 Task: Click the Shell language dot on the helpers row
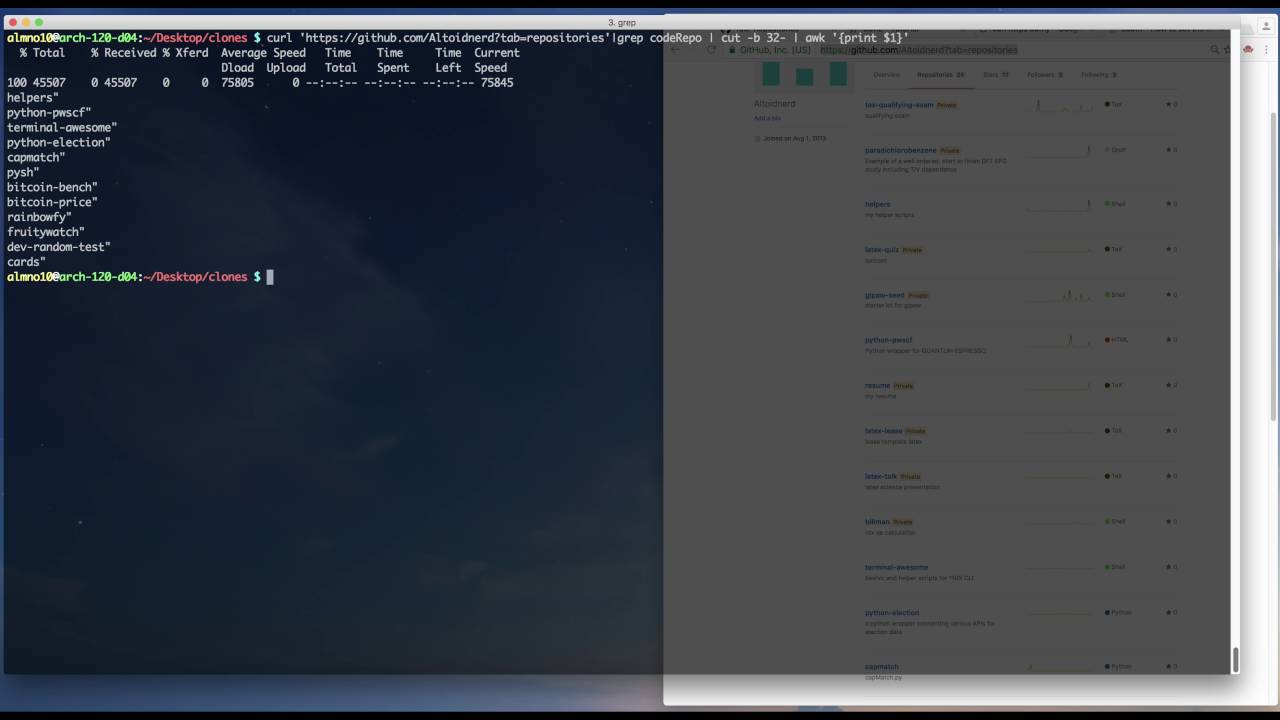[1108, 204]
